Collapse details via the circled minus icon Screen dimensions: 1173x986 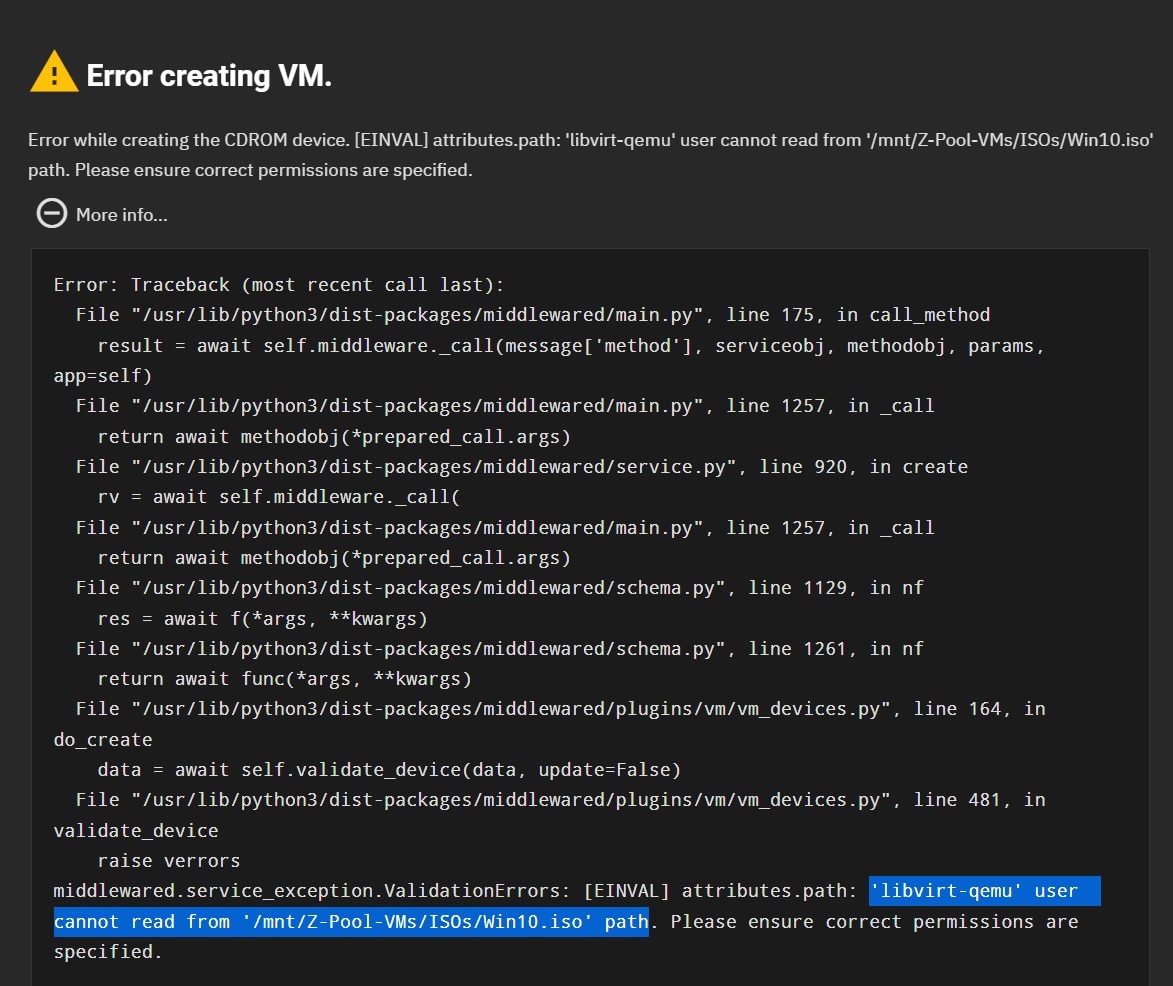pyautogui.click(x=51, y=214)
